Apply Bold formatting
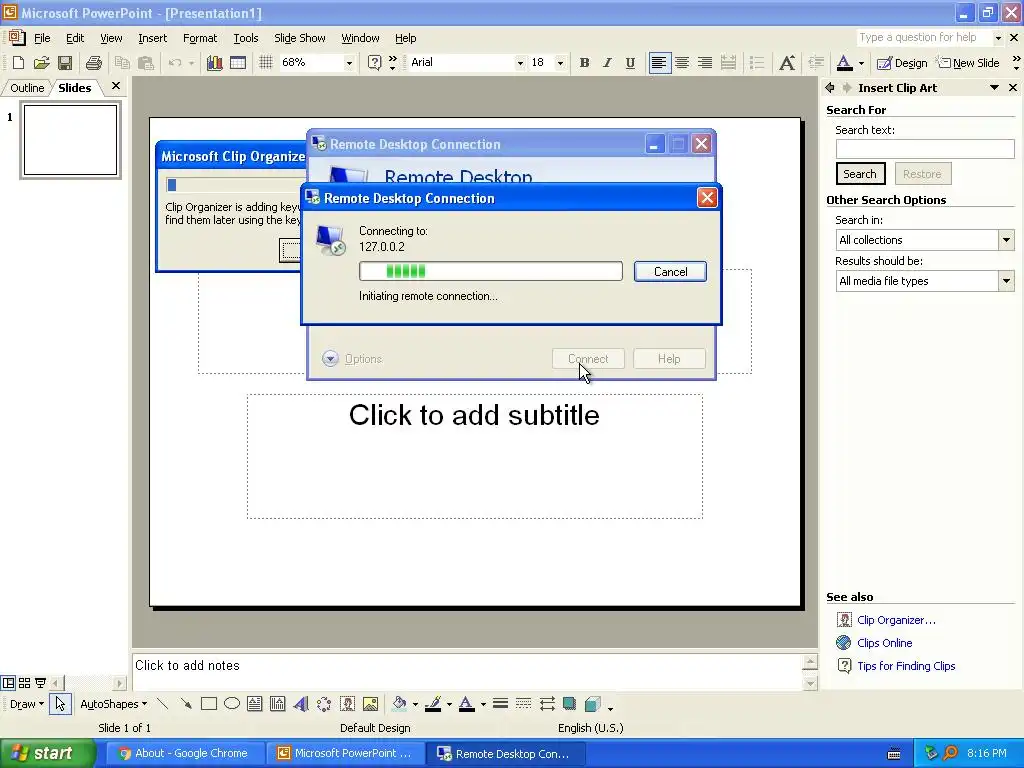Viewport: 1024px width, 768px height. 584,63
